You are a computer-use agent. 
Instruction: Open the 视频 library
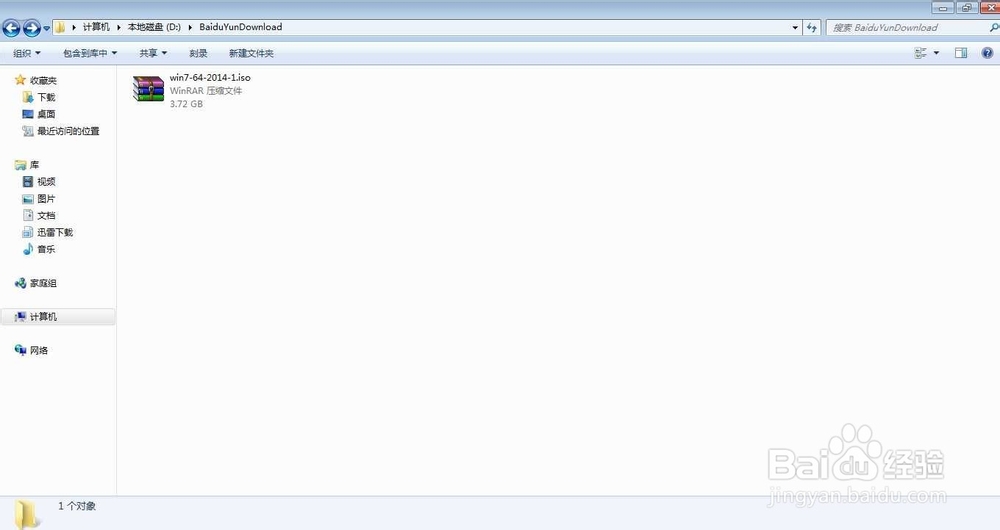click(46, 182)
